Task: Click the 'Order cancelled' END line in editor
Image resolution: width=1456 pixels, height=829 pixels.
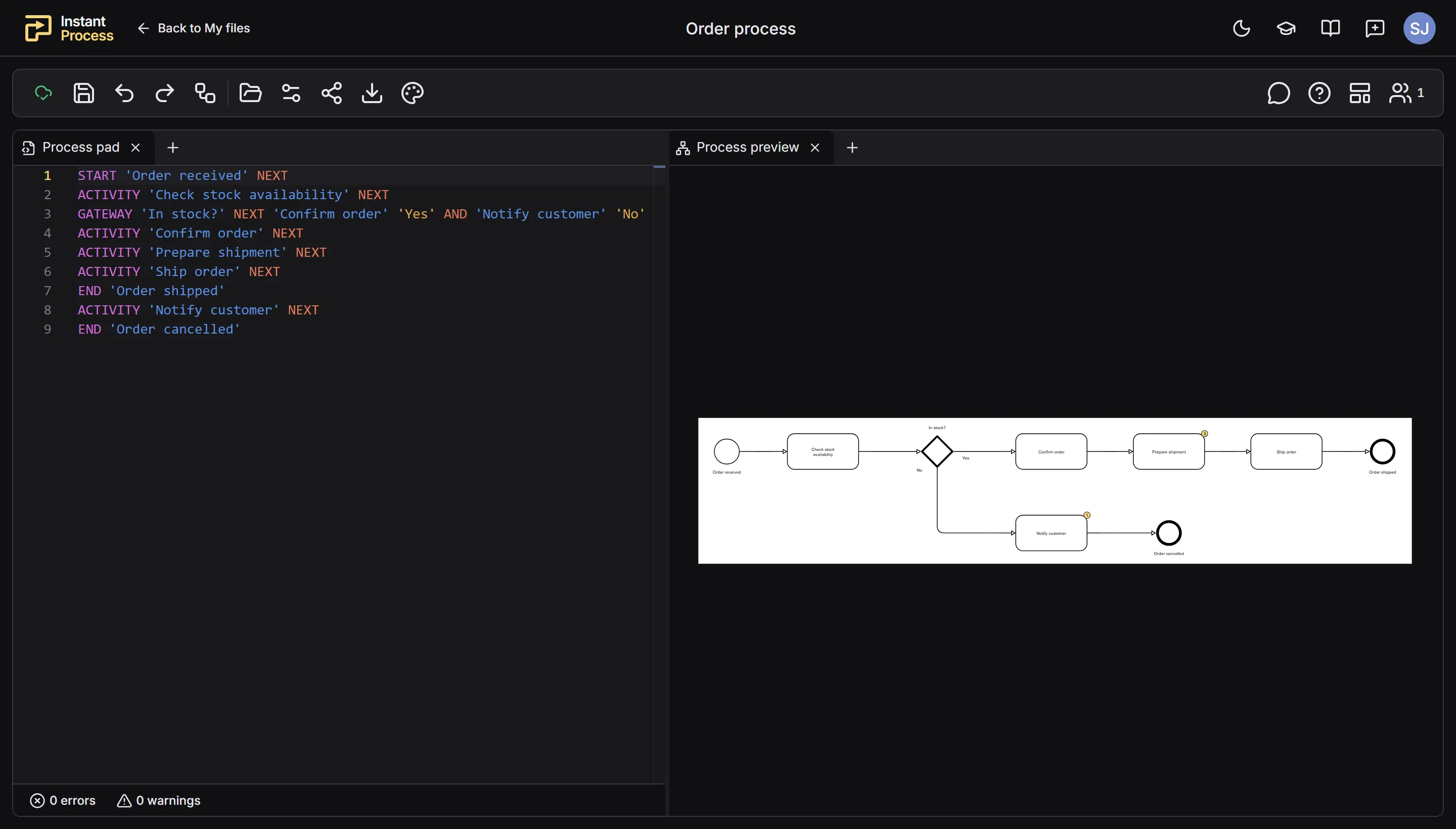Action: pyautogui.click(x=159, y=329)
